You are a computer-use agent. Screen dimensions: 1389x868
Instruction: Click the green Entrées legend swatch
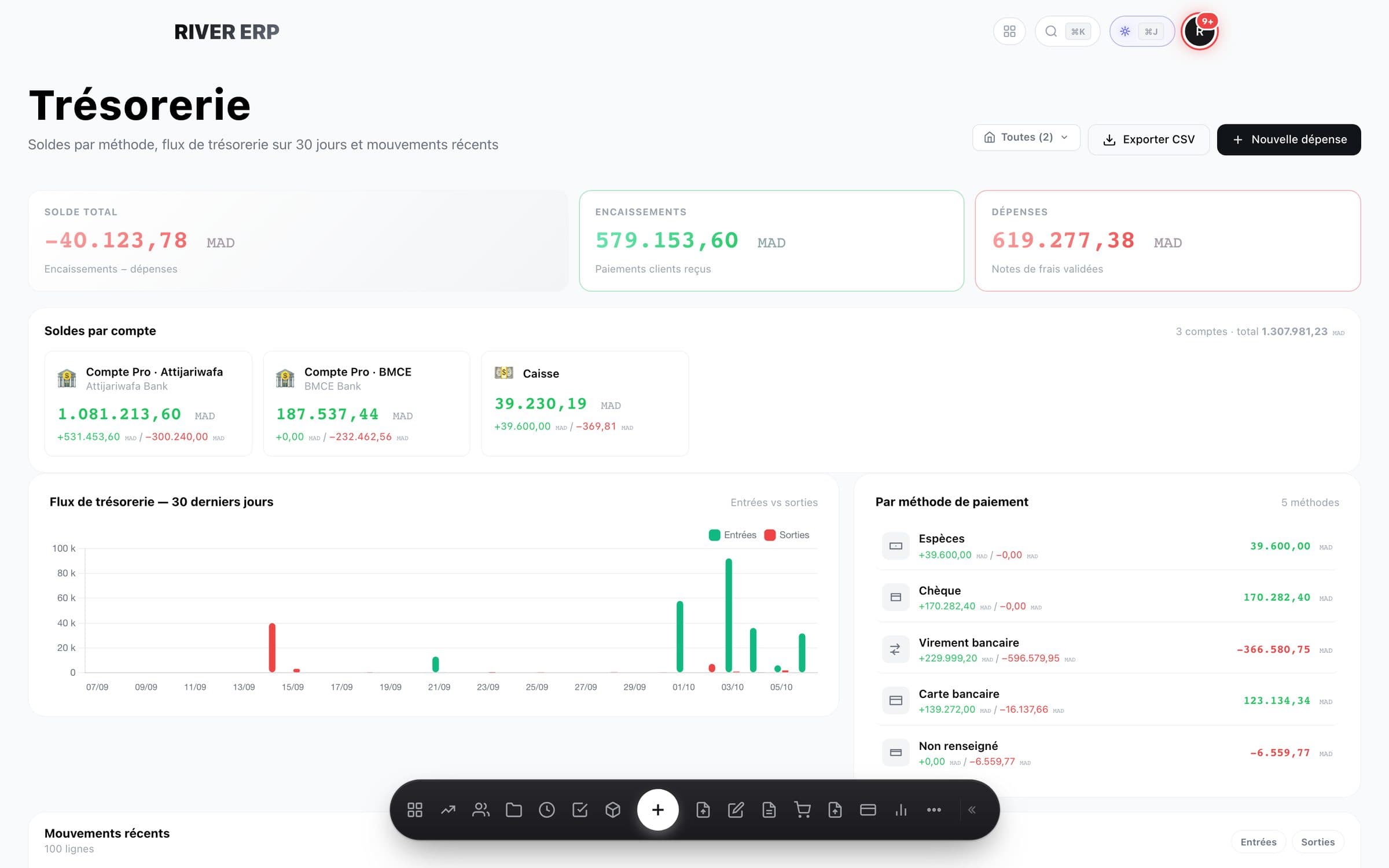(x=714, y=535)
